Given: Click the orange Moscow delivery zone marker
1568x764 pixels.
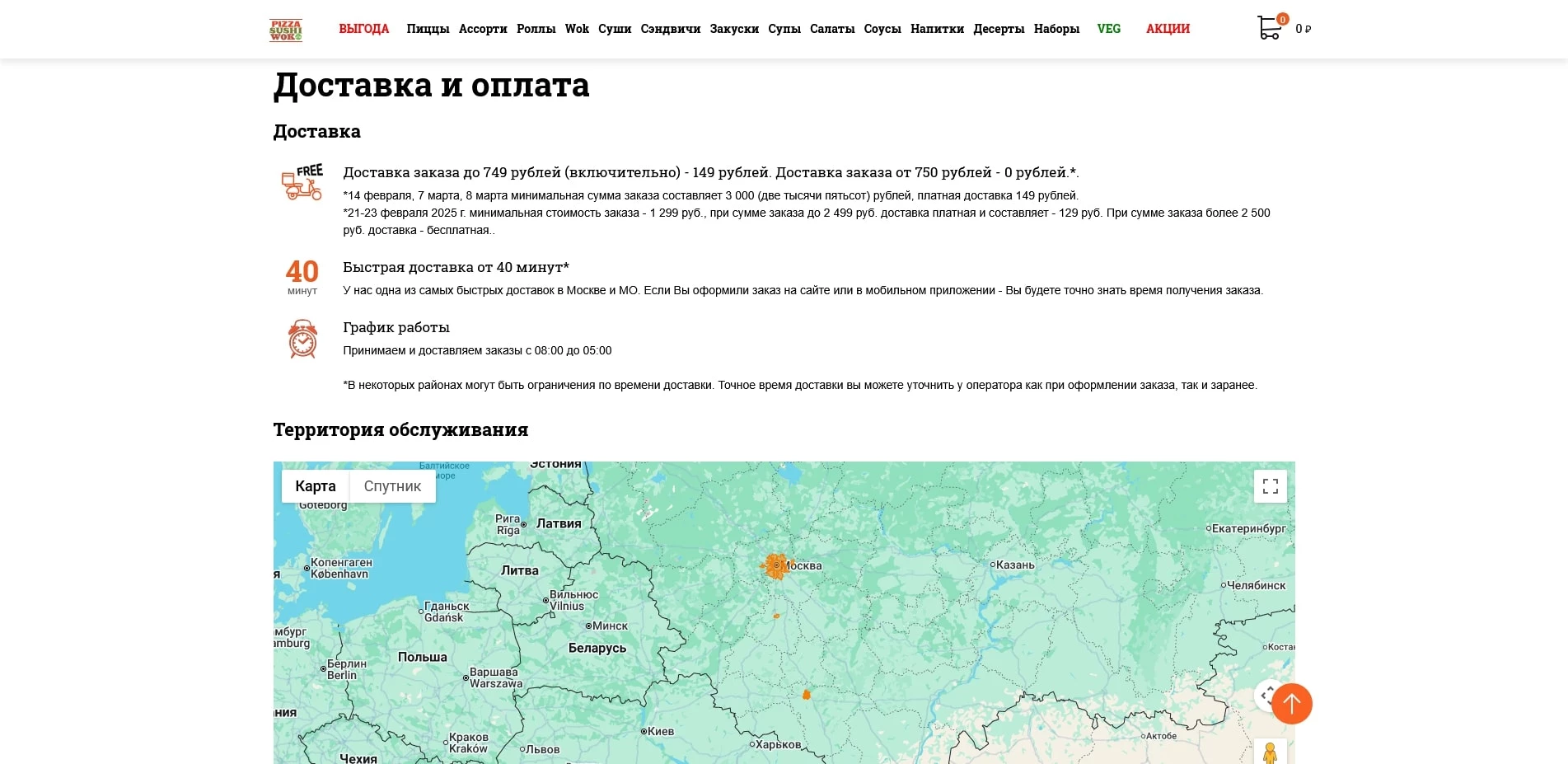Looking at the screenshot, I should (775, 566).
